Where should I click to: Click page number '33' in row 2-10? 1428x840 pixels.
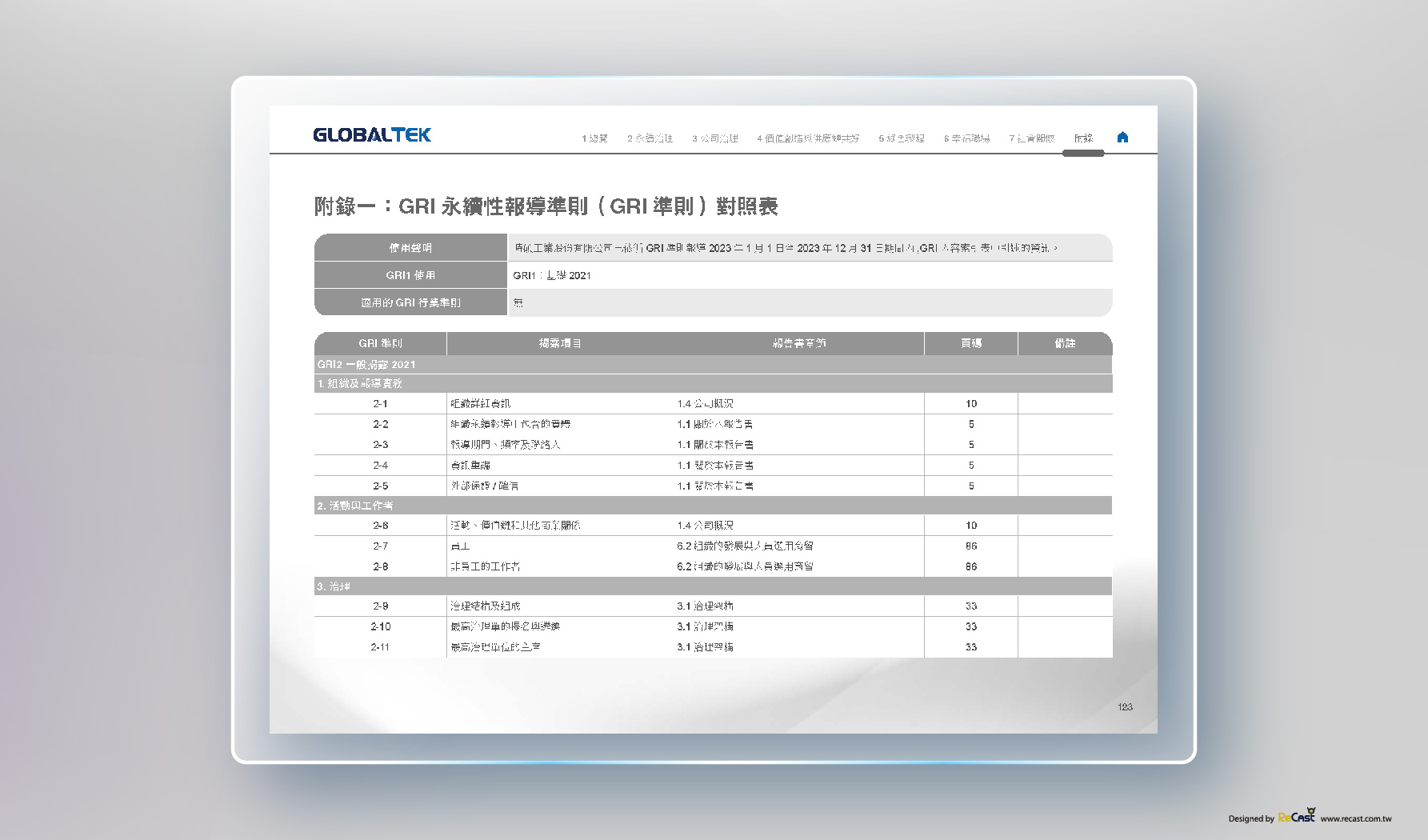971,626
